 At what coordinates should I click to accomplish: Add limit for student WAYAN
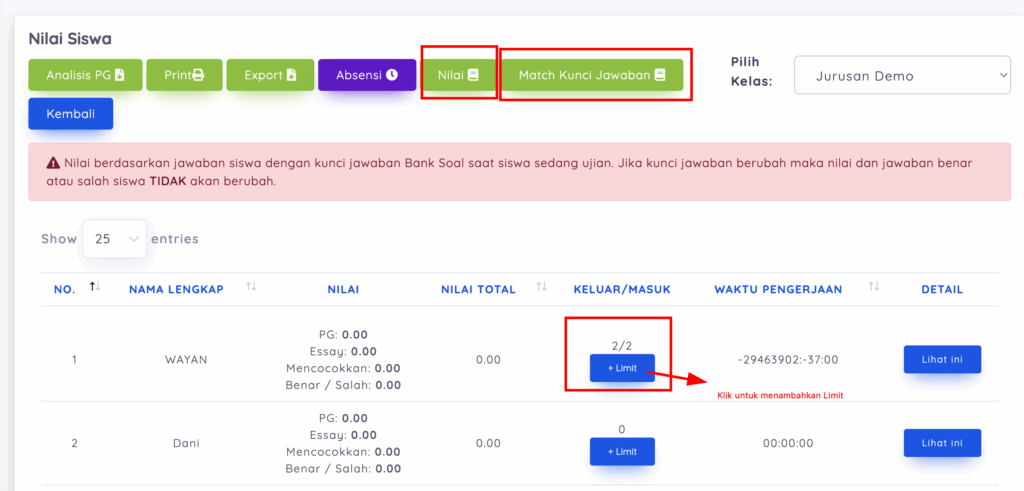point(622,368)
